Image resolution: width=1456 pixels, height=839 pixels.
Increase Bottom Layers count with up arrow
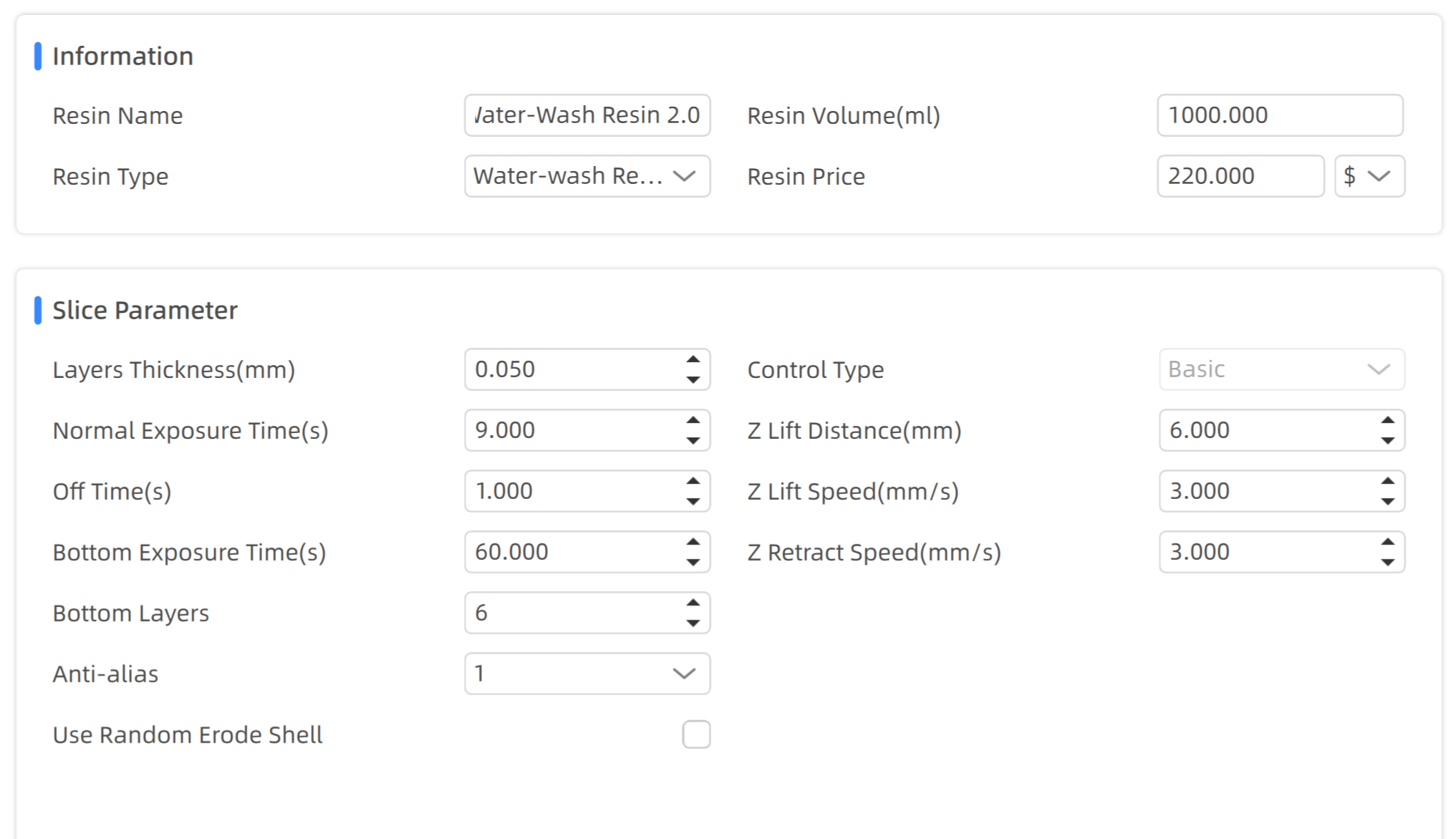693,603
